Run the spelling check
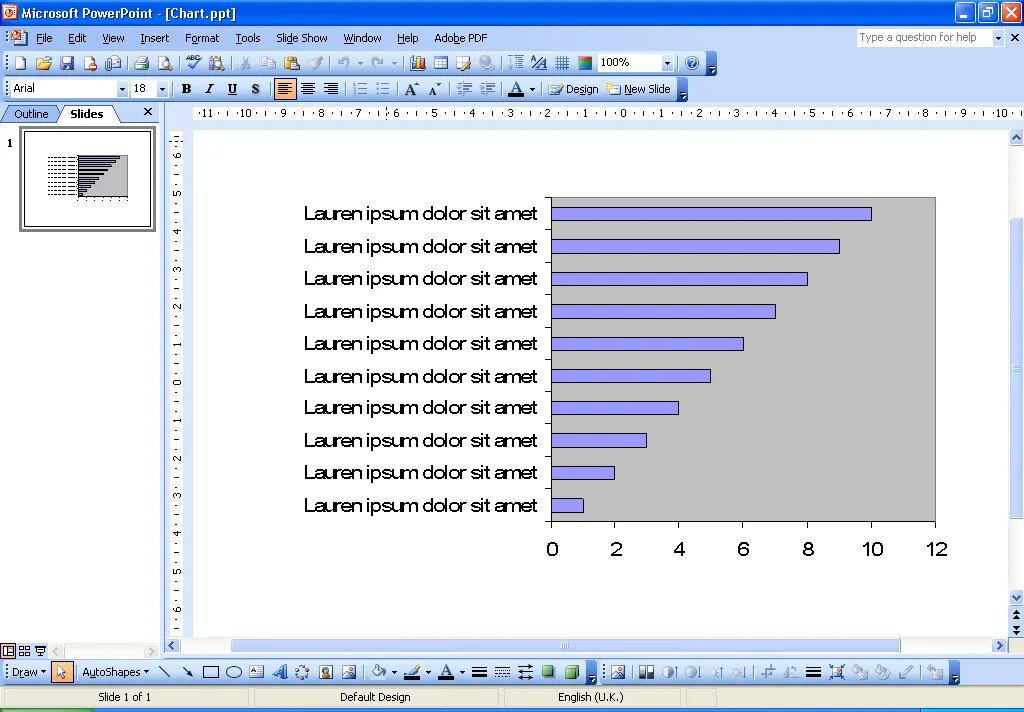Viewport: 1024px width, 712px height. click(x=193, y=63)
